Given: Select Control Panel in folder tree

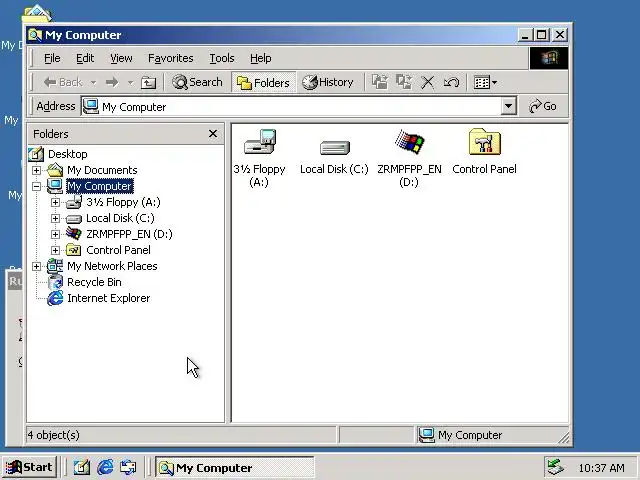Looking at the screenshot, I should pyautogui.click(x=118, y=250).
